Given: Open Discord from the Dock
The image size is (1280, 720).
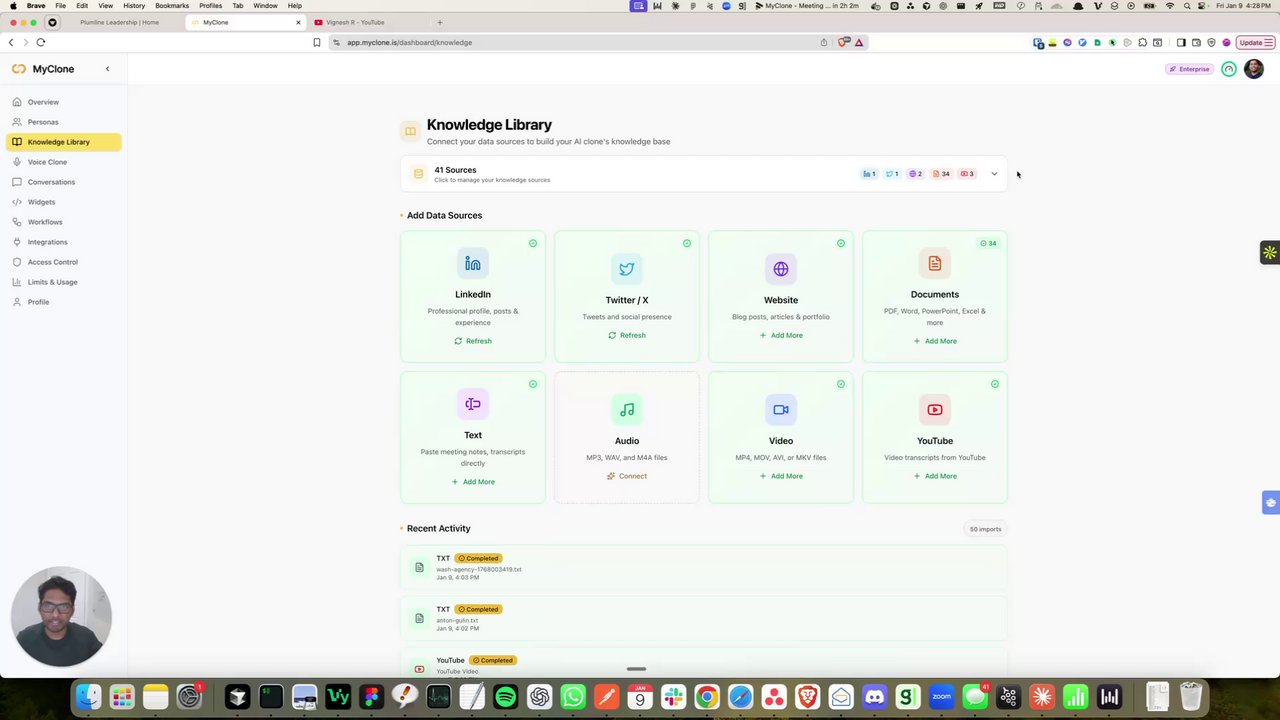Looking at the screenshot, I should (x=875, y=697).
